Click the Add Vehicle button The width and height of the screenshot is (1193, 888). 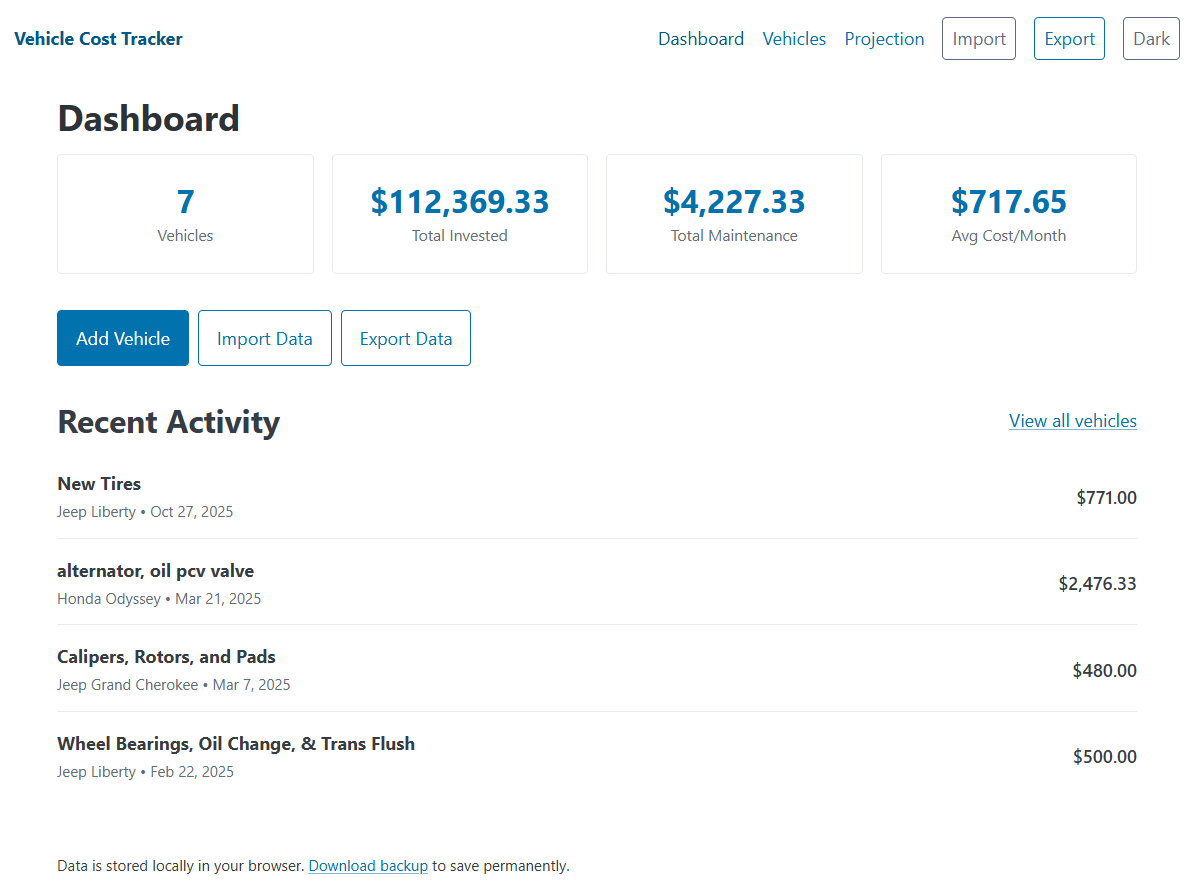tap(122, 337)
